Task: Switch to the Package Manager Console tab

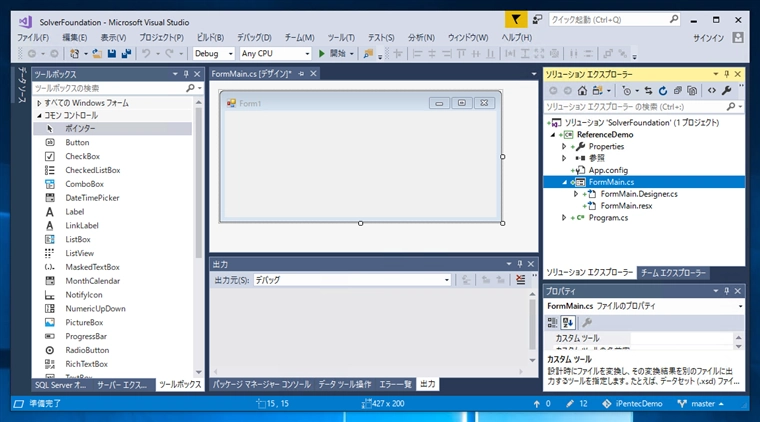Action: coord(262,385)
